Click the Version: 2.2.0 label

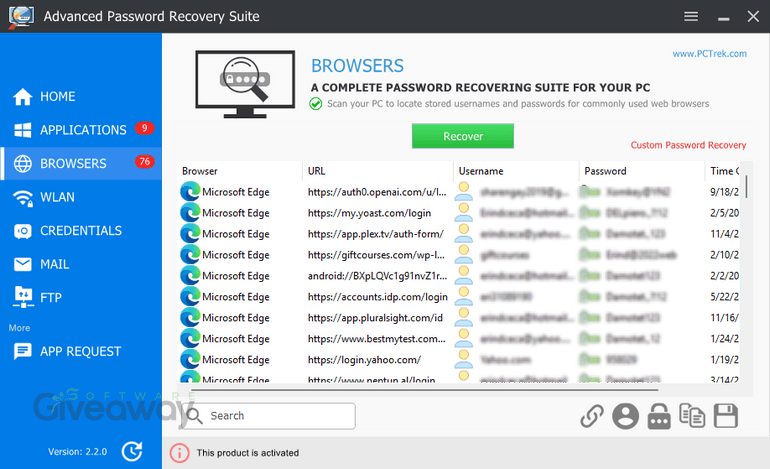tap(77, 451)
